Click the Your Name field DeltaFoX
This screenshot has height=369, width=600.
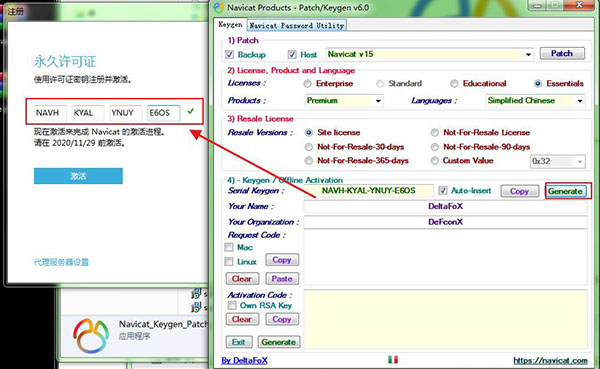tap(445, 206)
